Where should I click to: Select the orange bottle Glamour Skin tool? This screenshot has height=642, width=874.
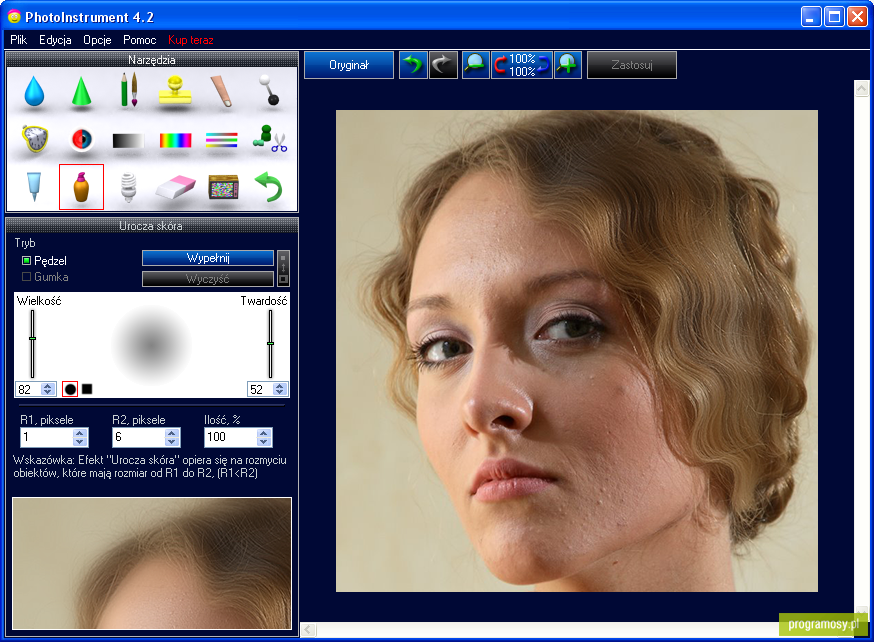tap(81, 187)
